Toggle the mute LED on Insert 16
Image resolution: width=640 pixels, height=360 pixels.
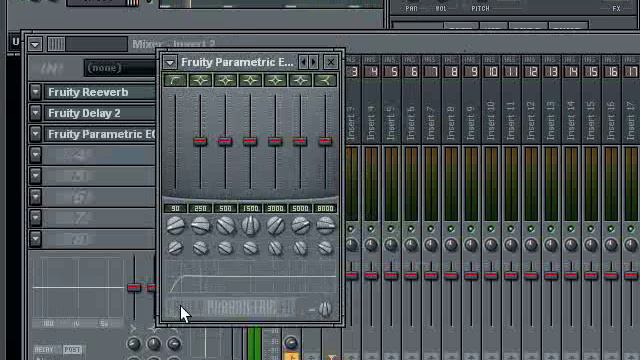pos(611,229)
